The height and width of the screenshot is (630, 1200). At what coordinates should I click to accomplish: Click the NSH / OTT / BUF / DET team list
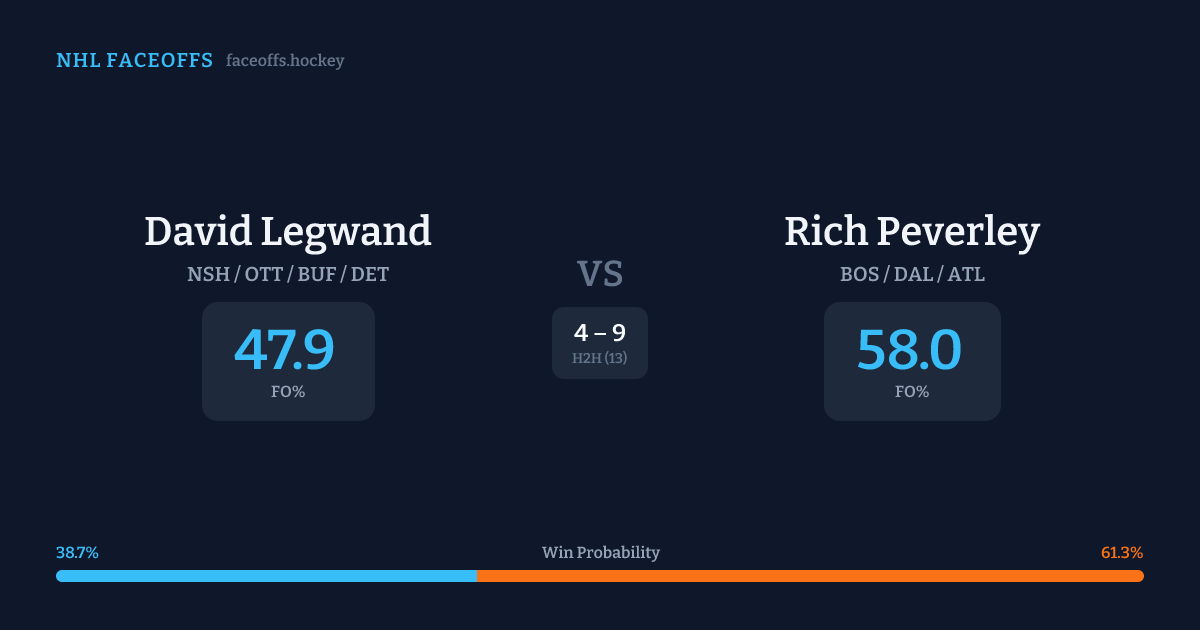pos(288,274)
